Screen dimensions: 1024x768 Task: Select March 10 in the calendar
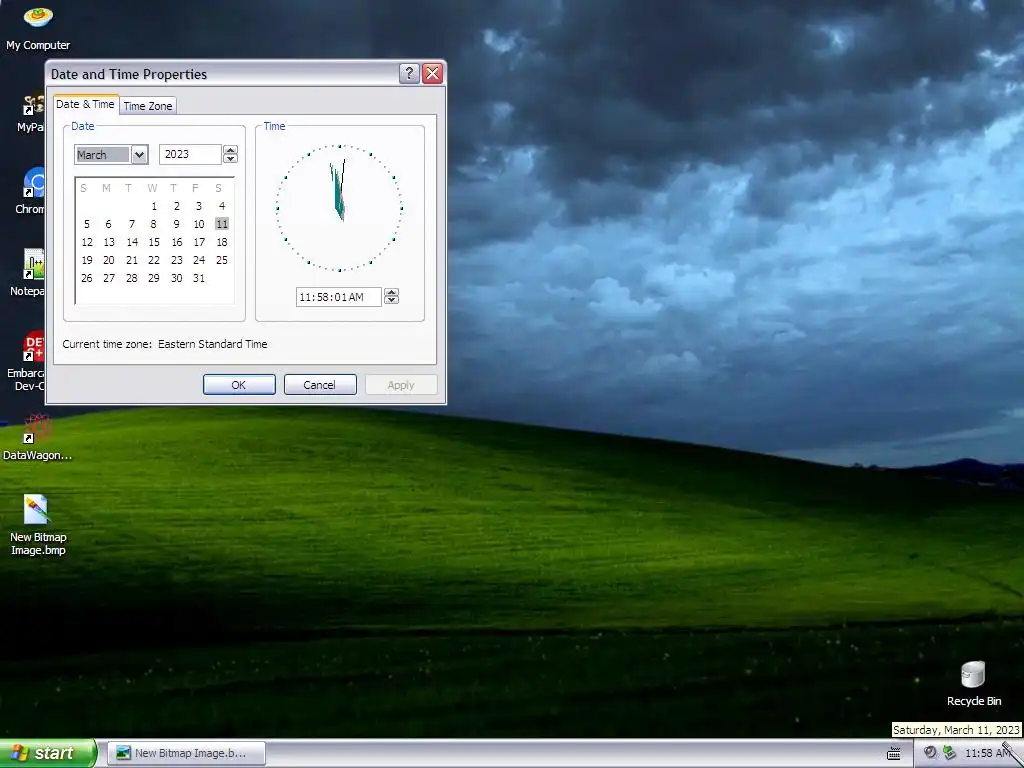click(199, 224)
